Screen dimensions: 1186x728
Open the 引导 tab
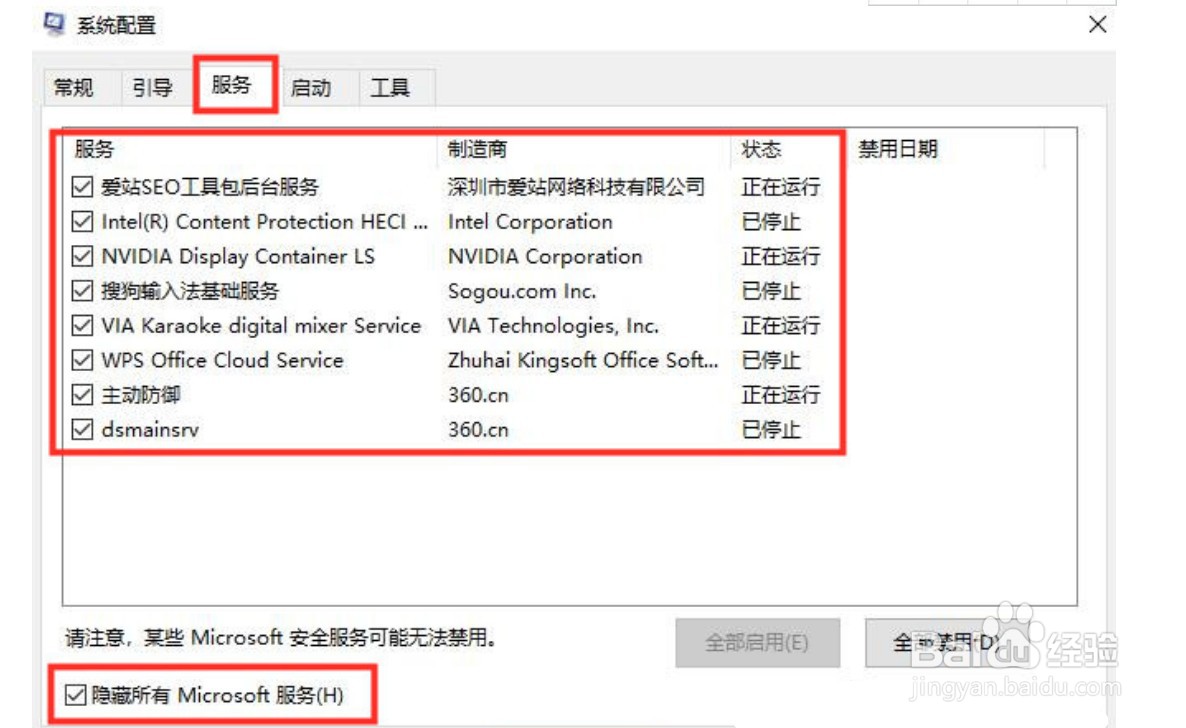(x=152, y=88)
